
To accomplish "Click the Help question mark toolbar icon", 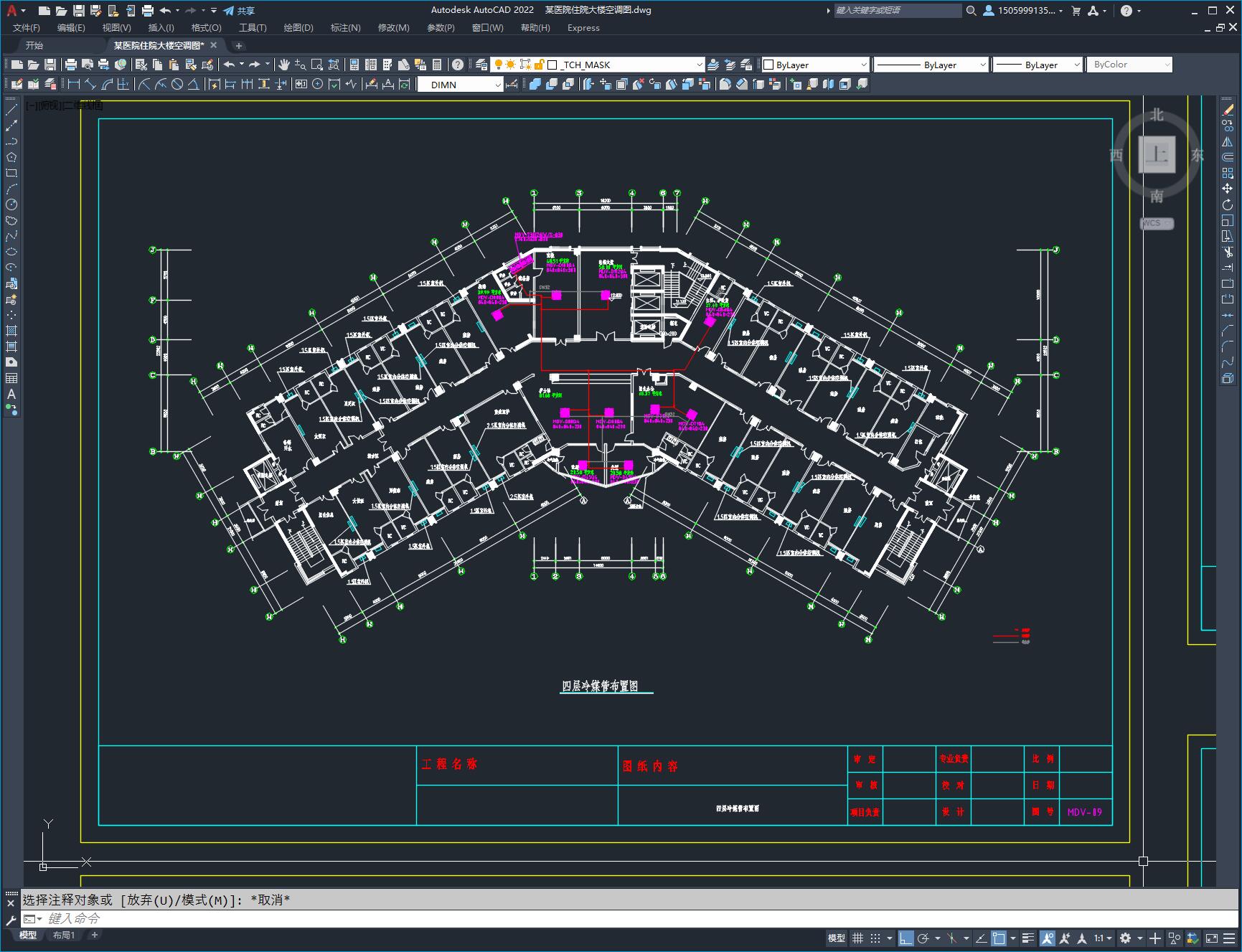I will coord(458,65).
